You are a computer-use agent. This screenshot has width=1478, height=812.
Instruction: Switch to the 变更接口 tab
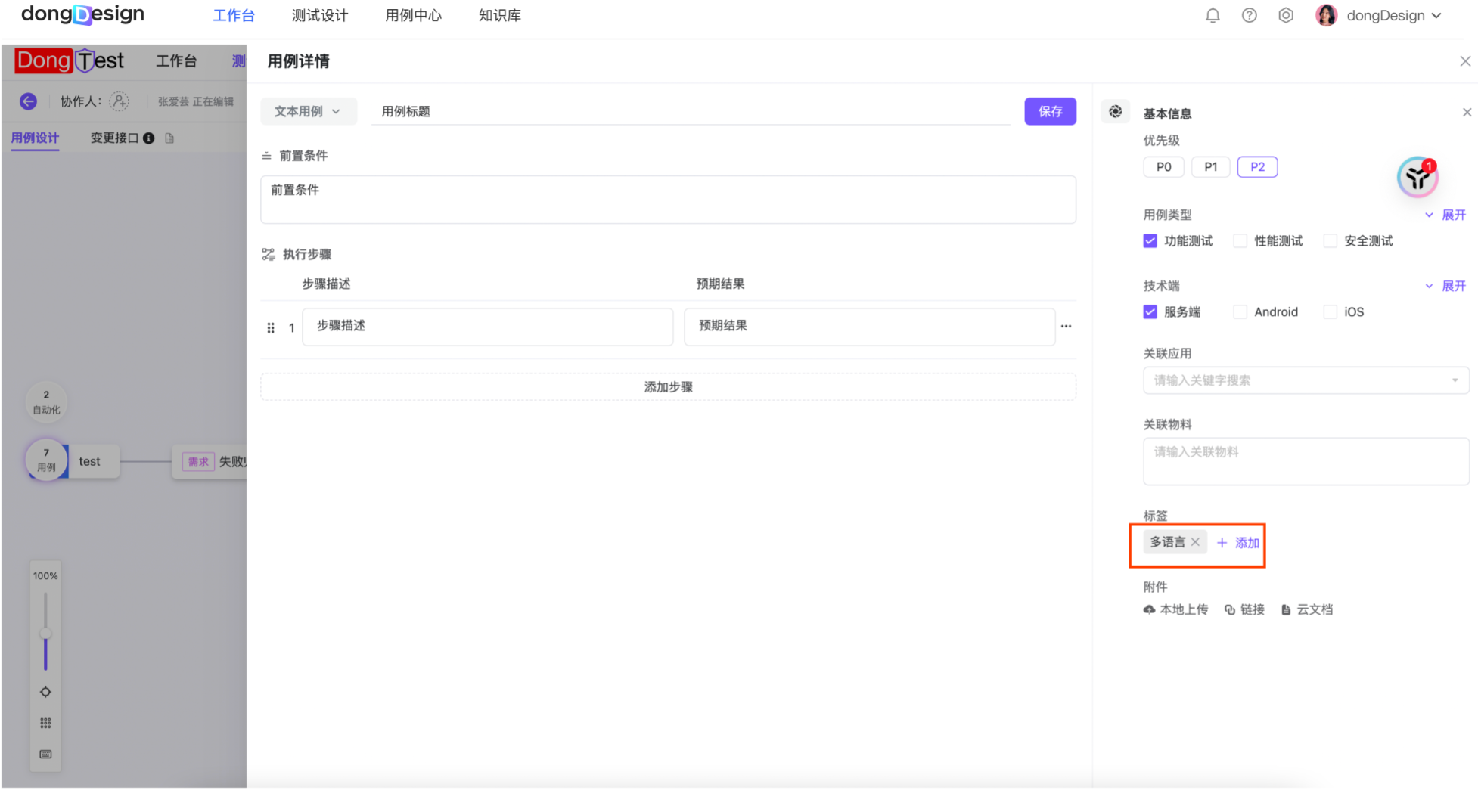(x=114, y=138)
